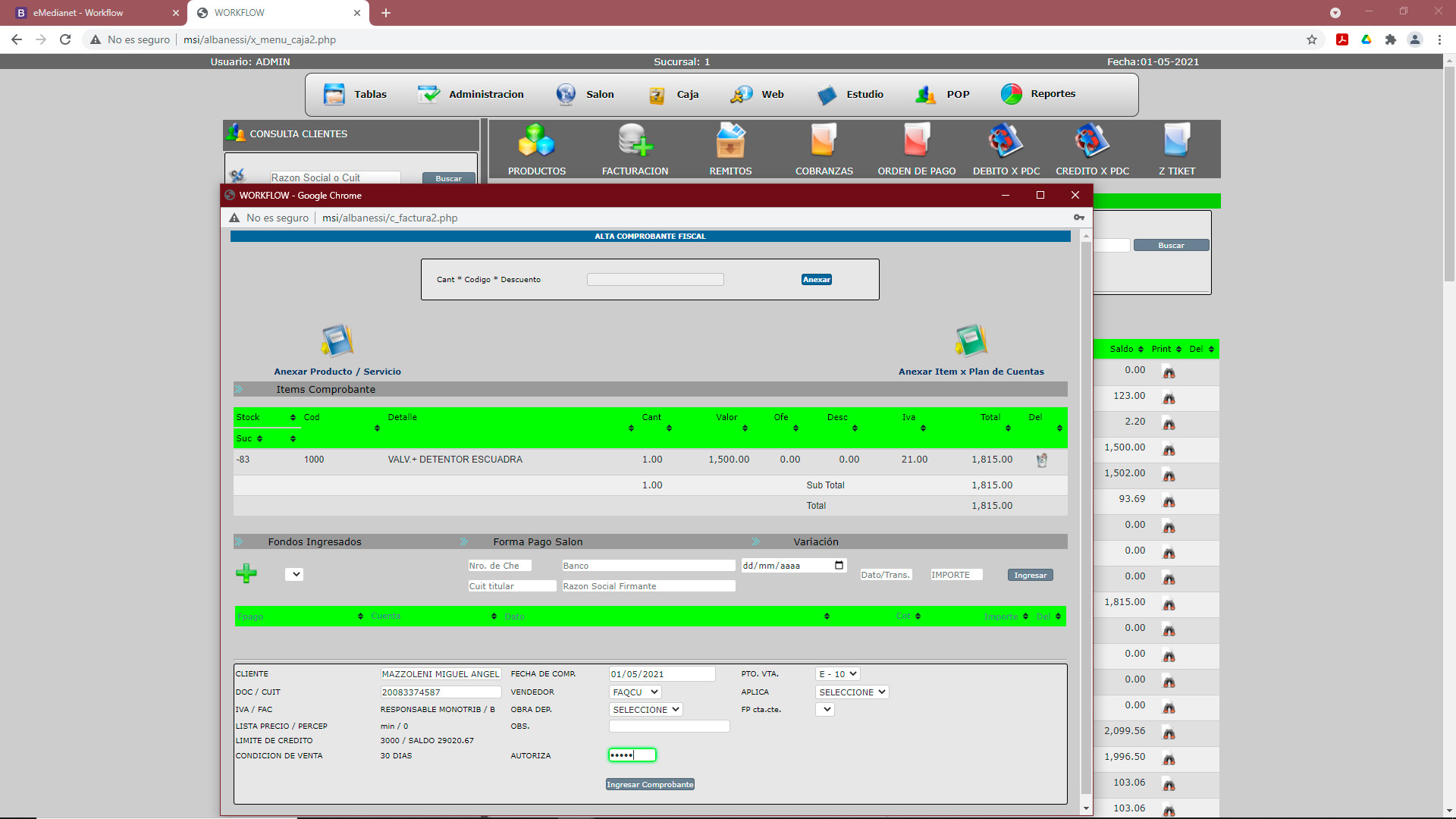This screenshot has width=1456, height=819.
Task: Open the Z TIKET icon
Action: click(x=1176, y=141)
